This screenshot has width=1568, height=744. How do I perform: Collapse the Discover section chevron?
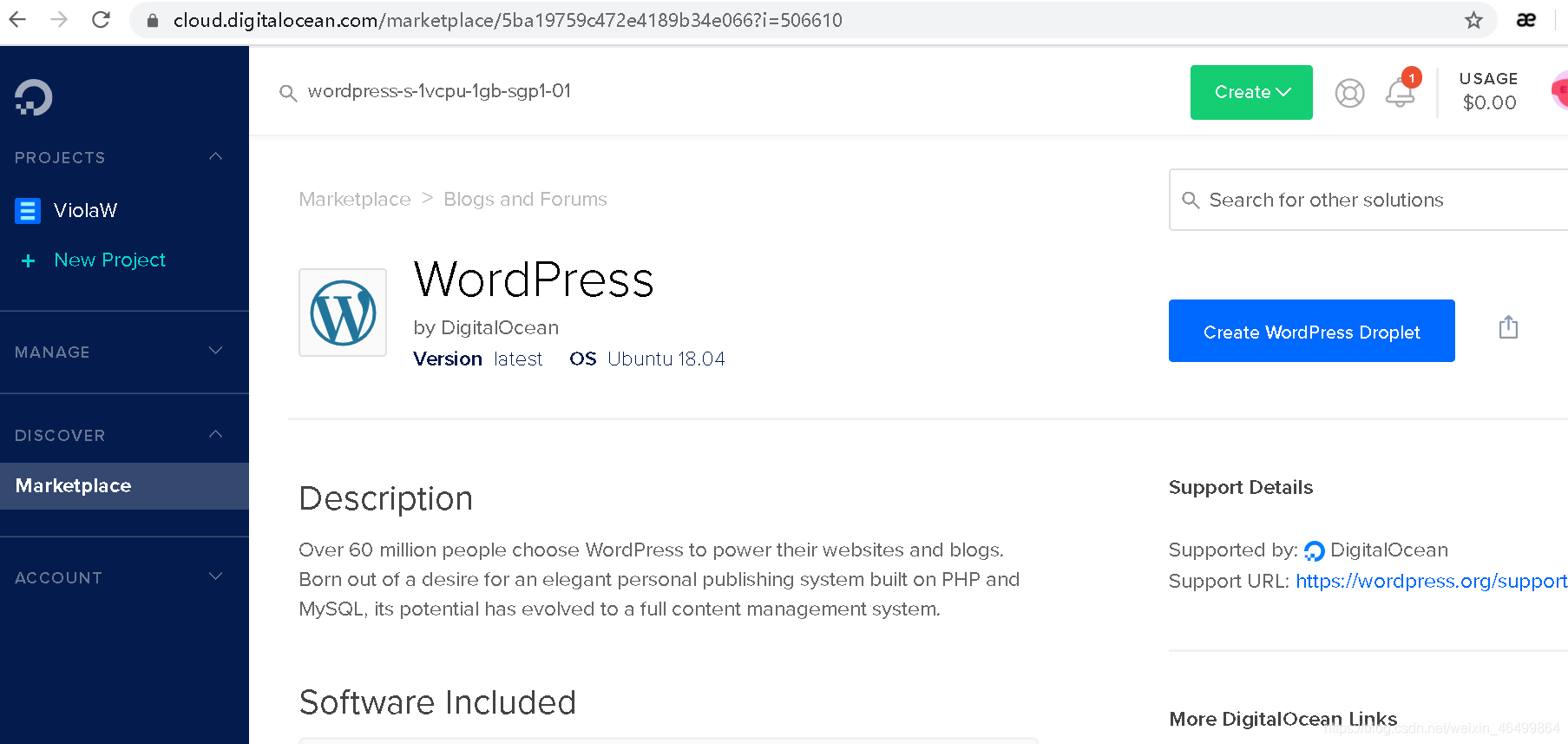click(216, 434)
